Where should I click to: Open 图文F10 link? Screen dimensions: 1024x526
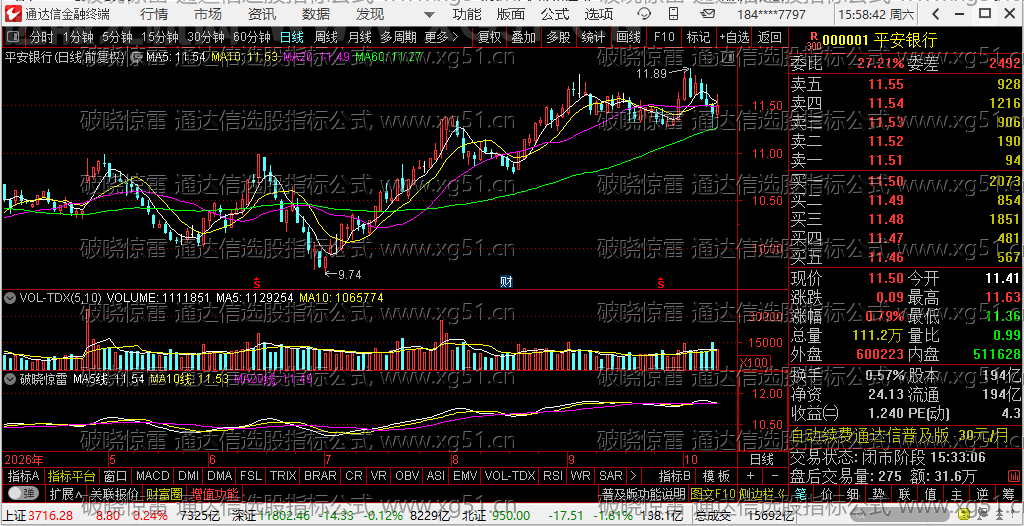(712, 492)
